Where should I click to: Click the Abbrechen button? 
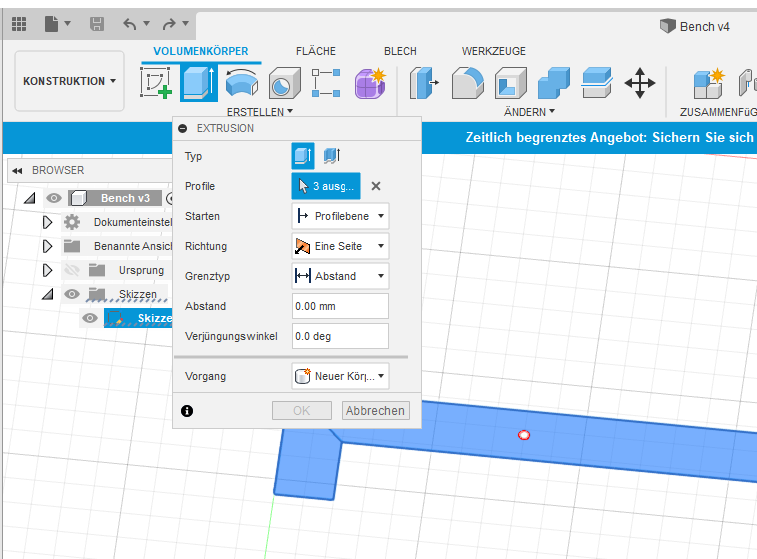tap(376, 411)
